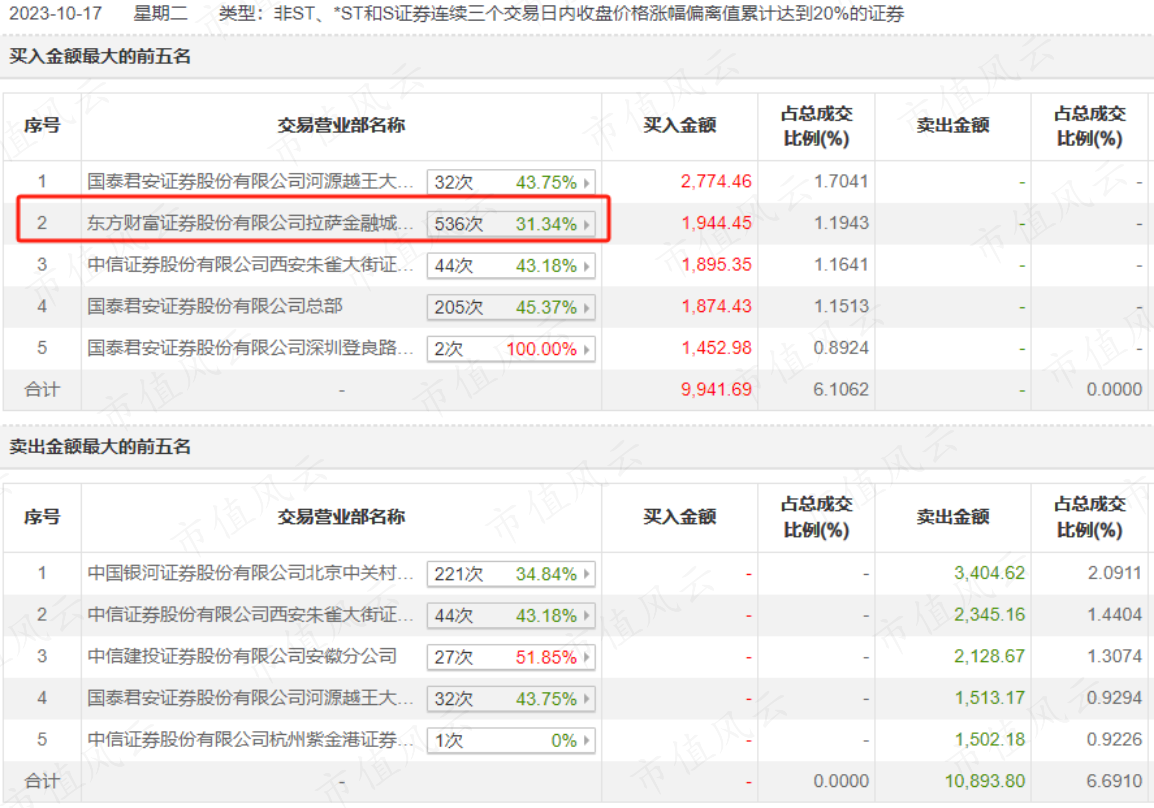Viewport: 1154px width, 808px height.
Task: Select sell amount 1,502.18
Action: coord(989,740)
